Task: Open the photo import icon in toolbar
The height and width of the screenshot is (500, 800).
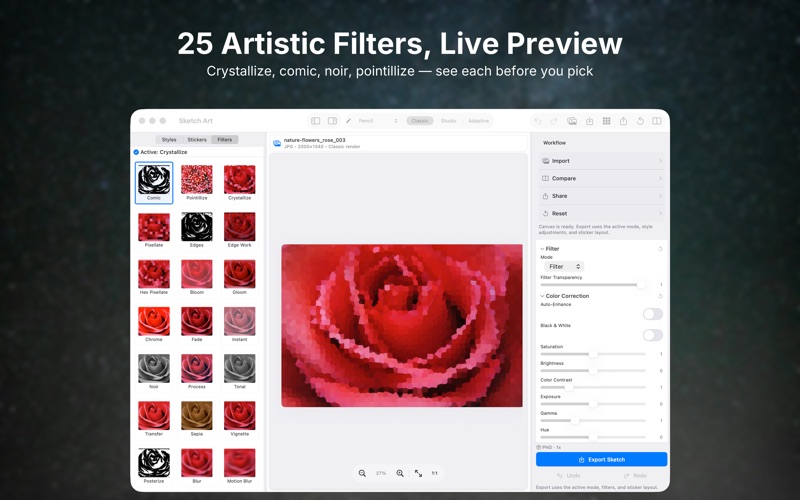Action: [572, 121]
